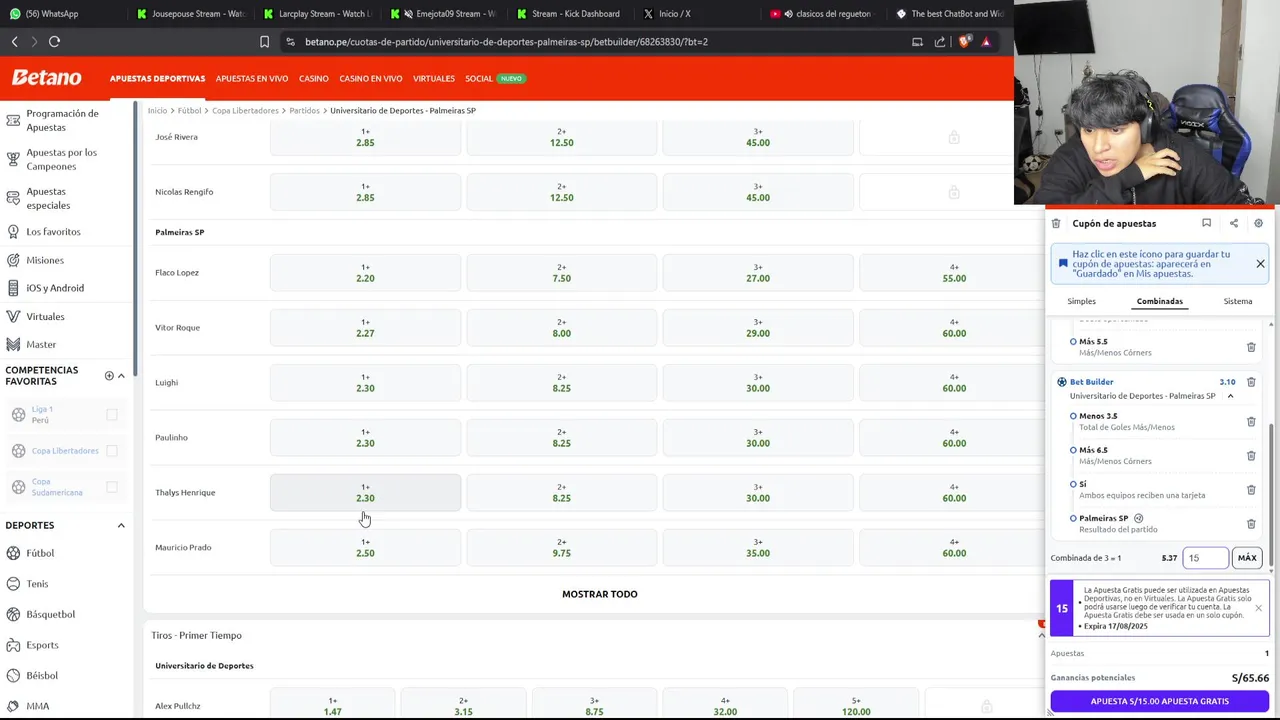This screenshot has height=720, width=1280.
Task: Reload the browser page
Action: pyautogui.click(x=55, y=42)
